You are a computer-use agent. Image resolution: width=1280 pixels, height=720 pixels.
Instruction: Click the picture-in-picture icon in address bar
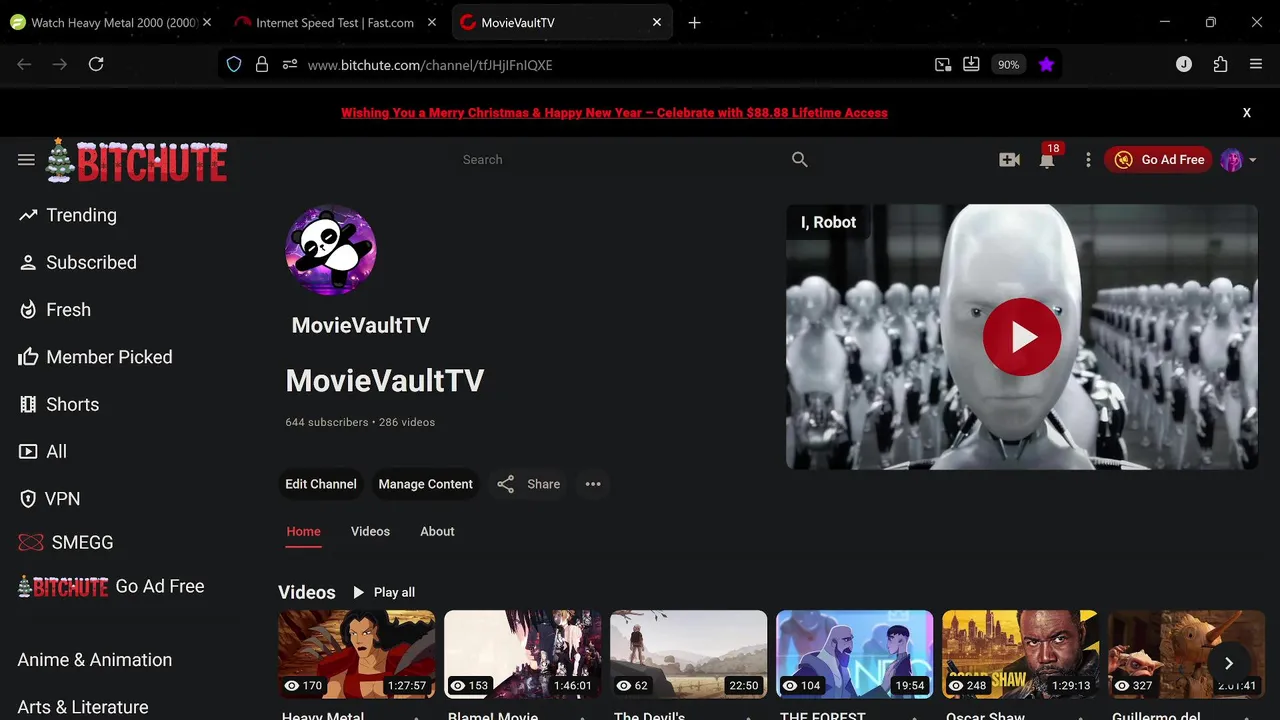(x=943, y=64)
